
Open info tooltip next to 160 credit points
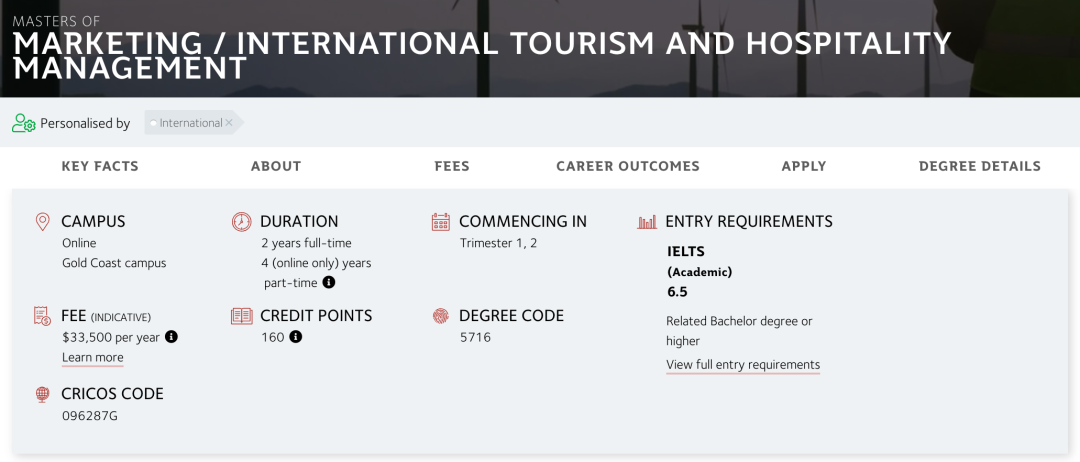pos(295,337)
